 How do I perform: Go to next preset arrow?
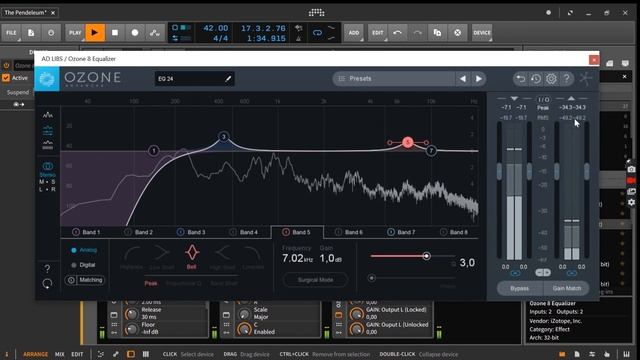pos(478,78)
